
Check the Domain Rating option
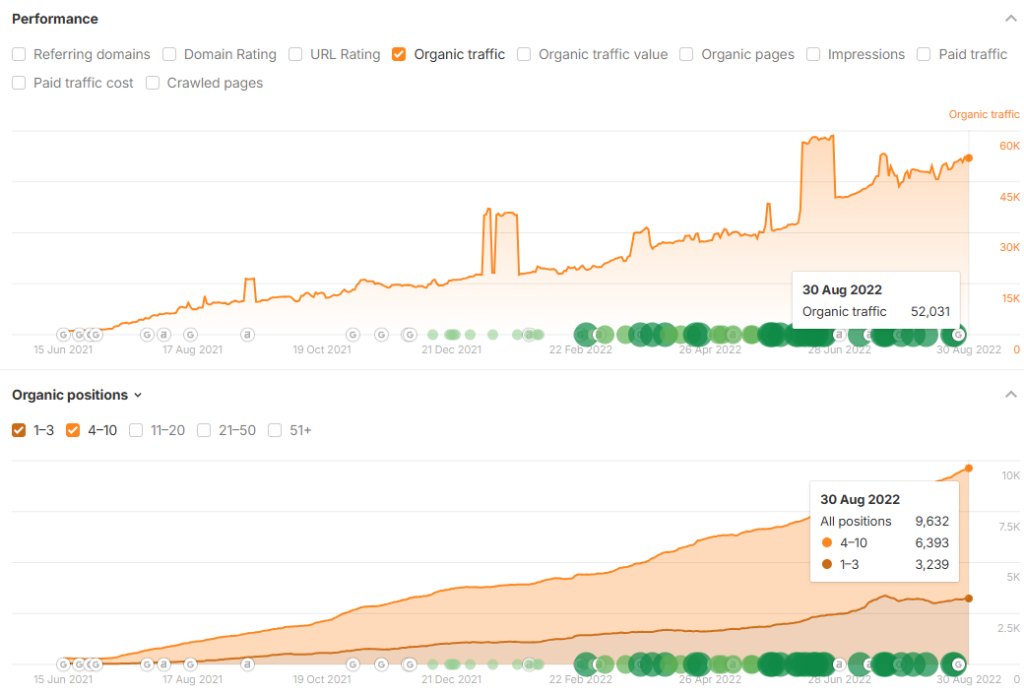tap(170, 55)
